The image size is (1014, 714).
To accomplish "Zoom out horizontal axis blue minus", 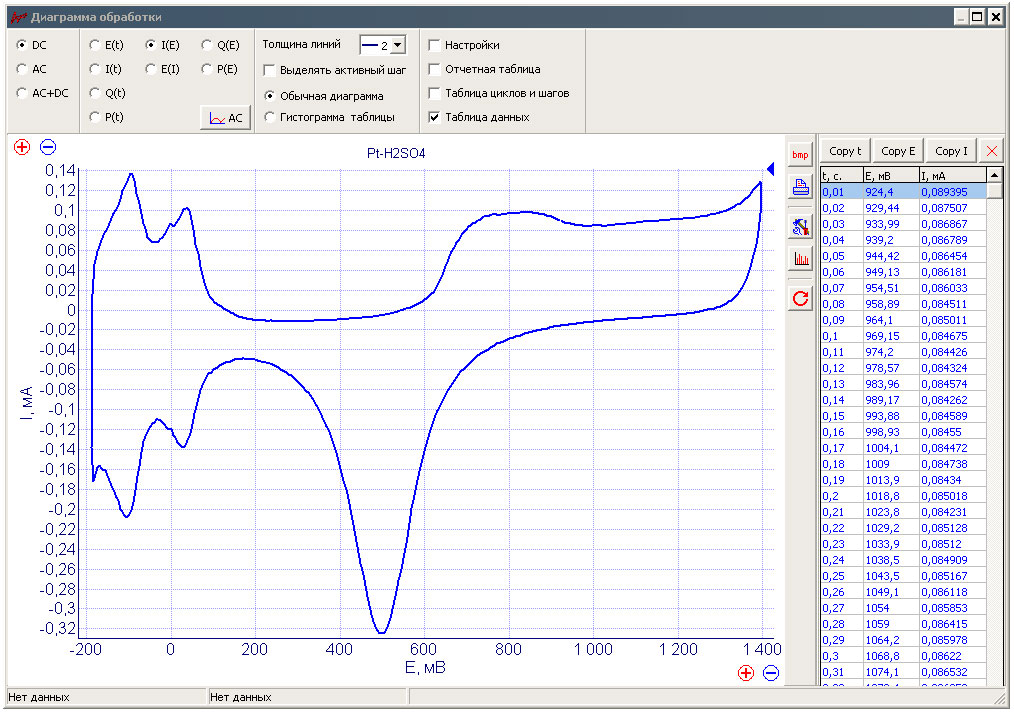I will click(x=771, y=673).
